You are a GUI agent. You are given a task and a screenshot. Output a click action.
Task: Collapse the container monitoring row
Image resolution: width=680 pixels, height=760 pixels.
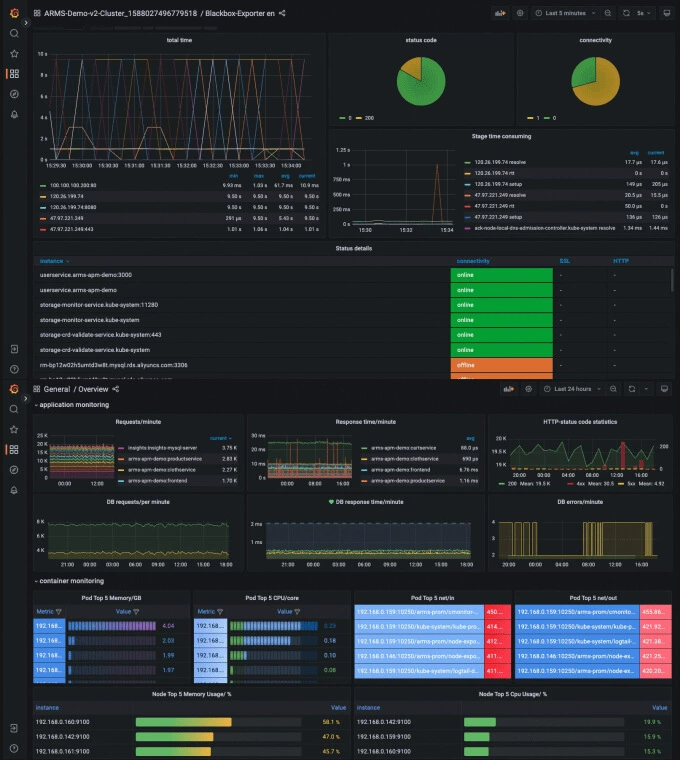click(x=69, y=581)
